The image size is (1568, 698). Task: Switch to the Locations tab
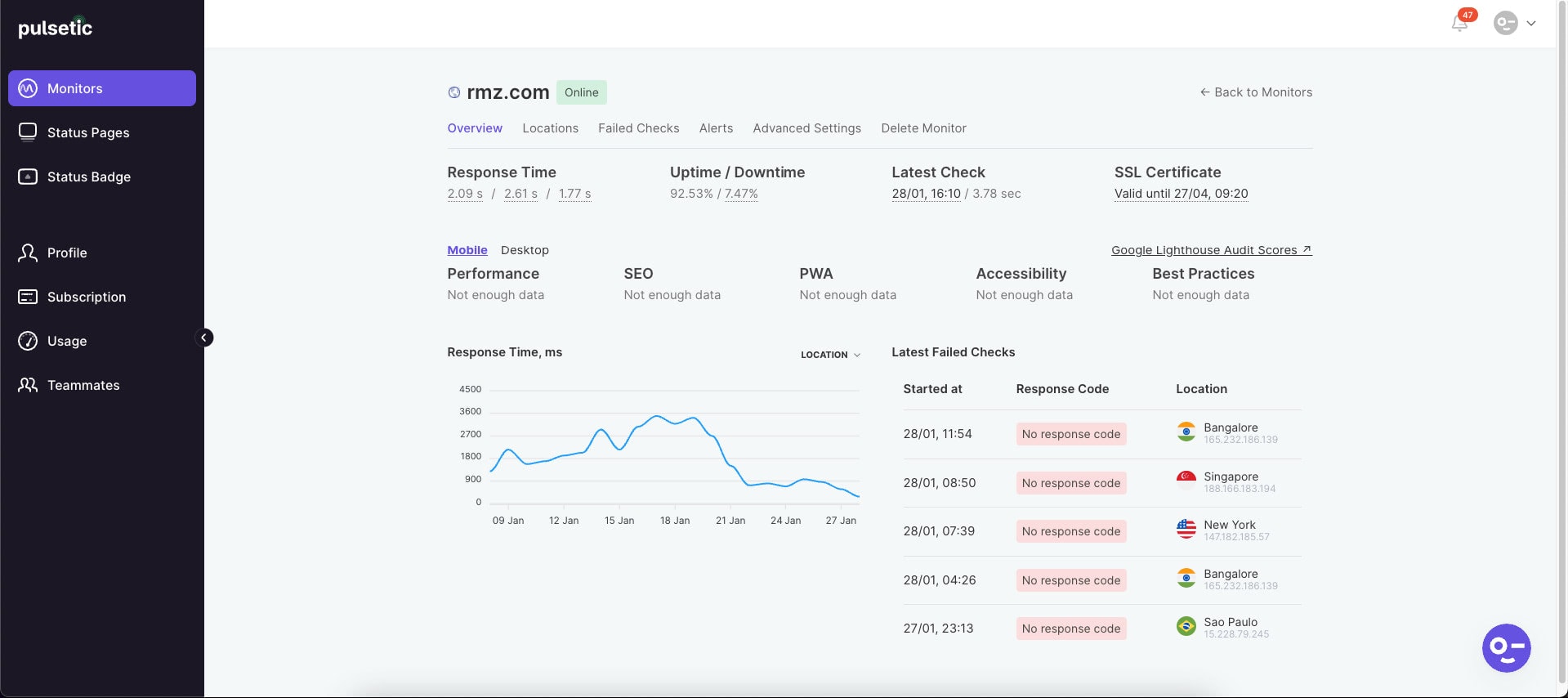550,128
